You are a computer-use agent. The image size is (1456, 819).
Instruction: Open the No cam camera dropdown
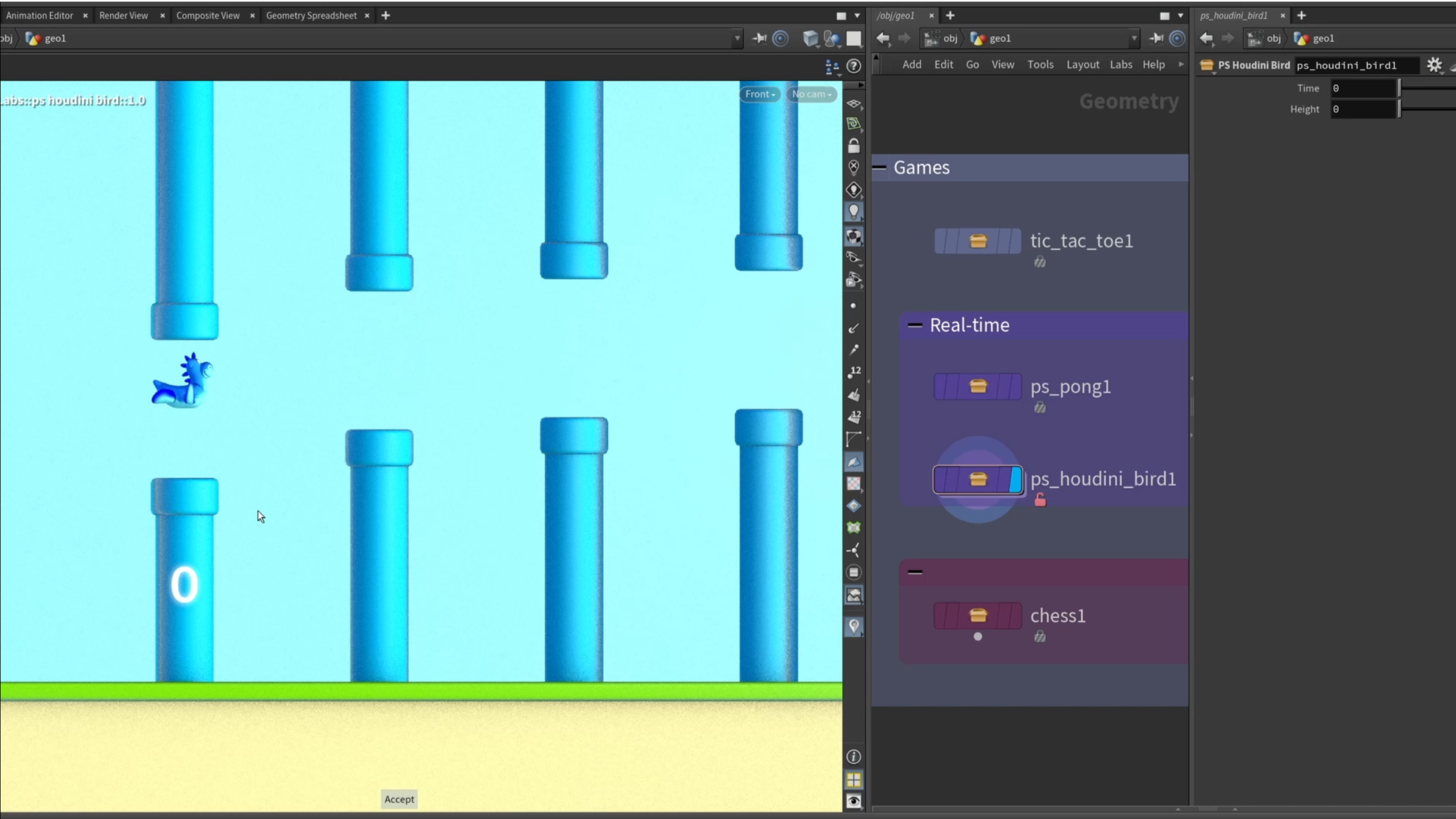point(811,94)
